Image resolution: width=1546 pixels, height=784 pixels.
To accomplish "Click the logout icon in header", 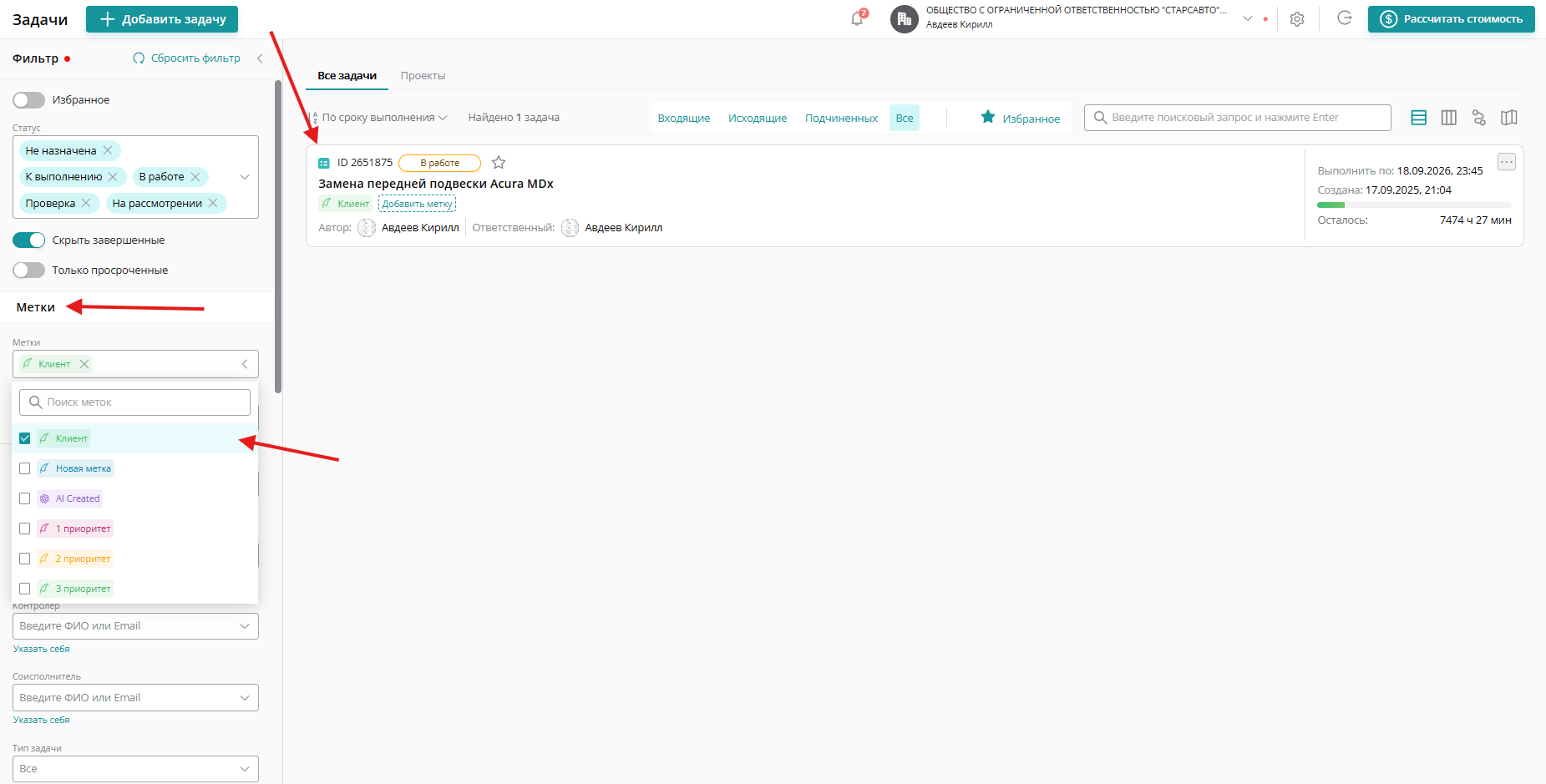I will click(x=1344, y=18).
